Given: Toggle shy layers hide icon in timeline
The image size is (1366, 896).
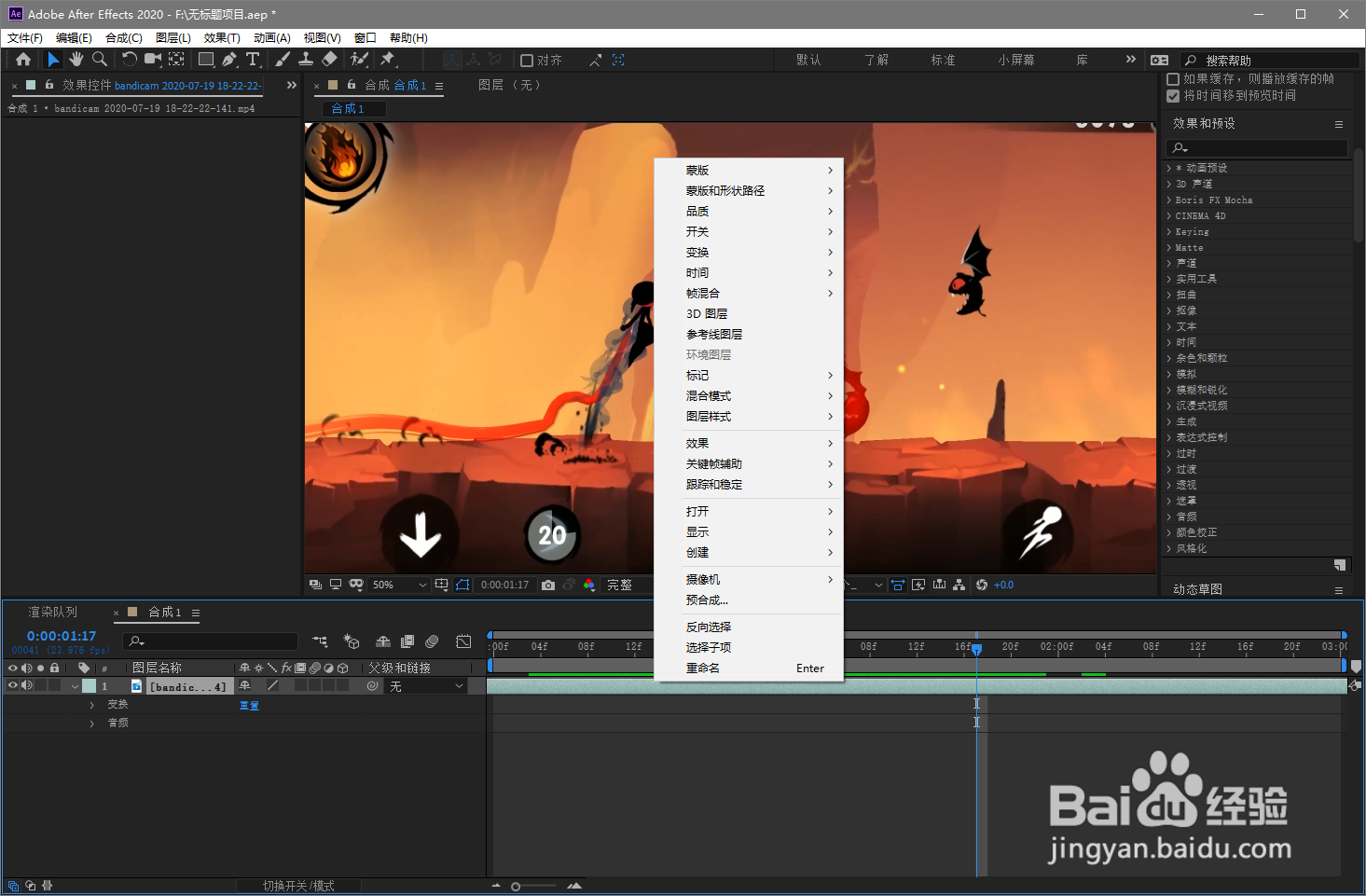Looking at the screenshot, I should click(x=382, y=641).
